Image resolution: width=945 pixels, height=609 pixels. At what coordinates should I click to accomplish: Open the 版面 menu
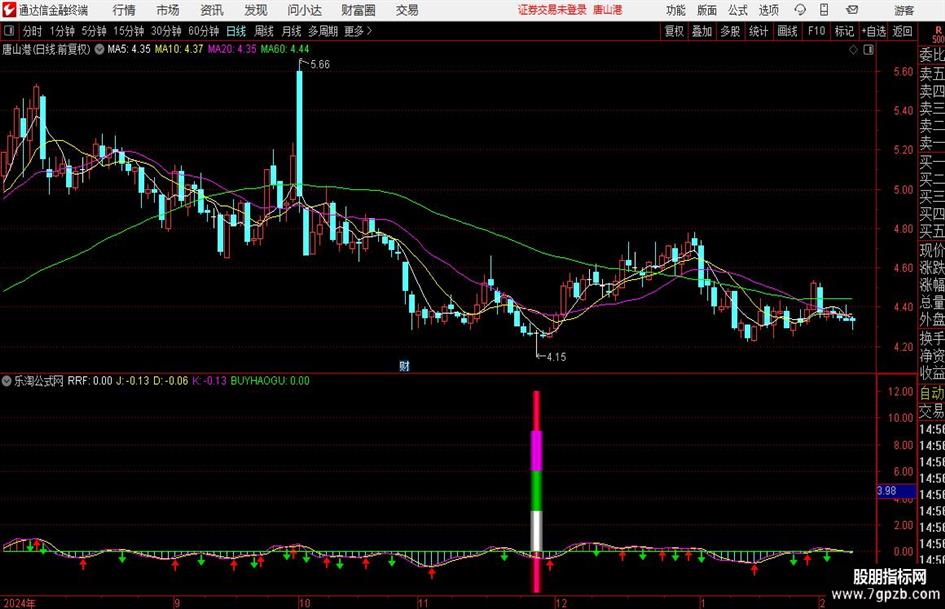pyautogui.click(x=706, y=10)
